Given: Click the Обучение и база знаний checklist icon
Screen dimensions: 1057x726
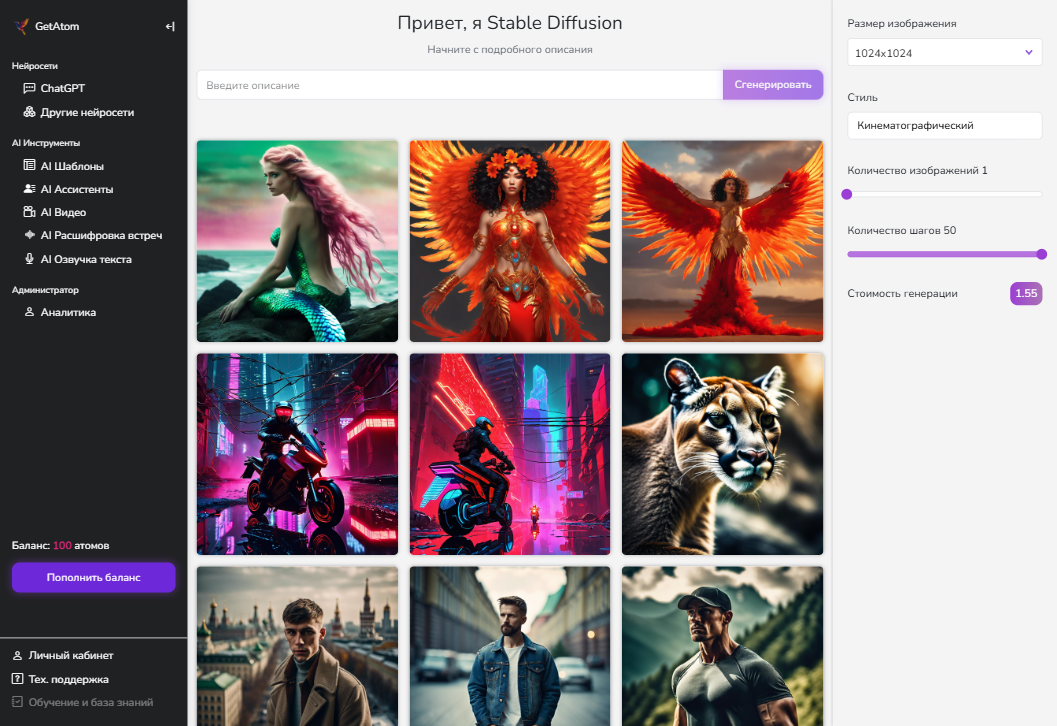Looking at the screenshot, I should [x=18, y=702].
